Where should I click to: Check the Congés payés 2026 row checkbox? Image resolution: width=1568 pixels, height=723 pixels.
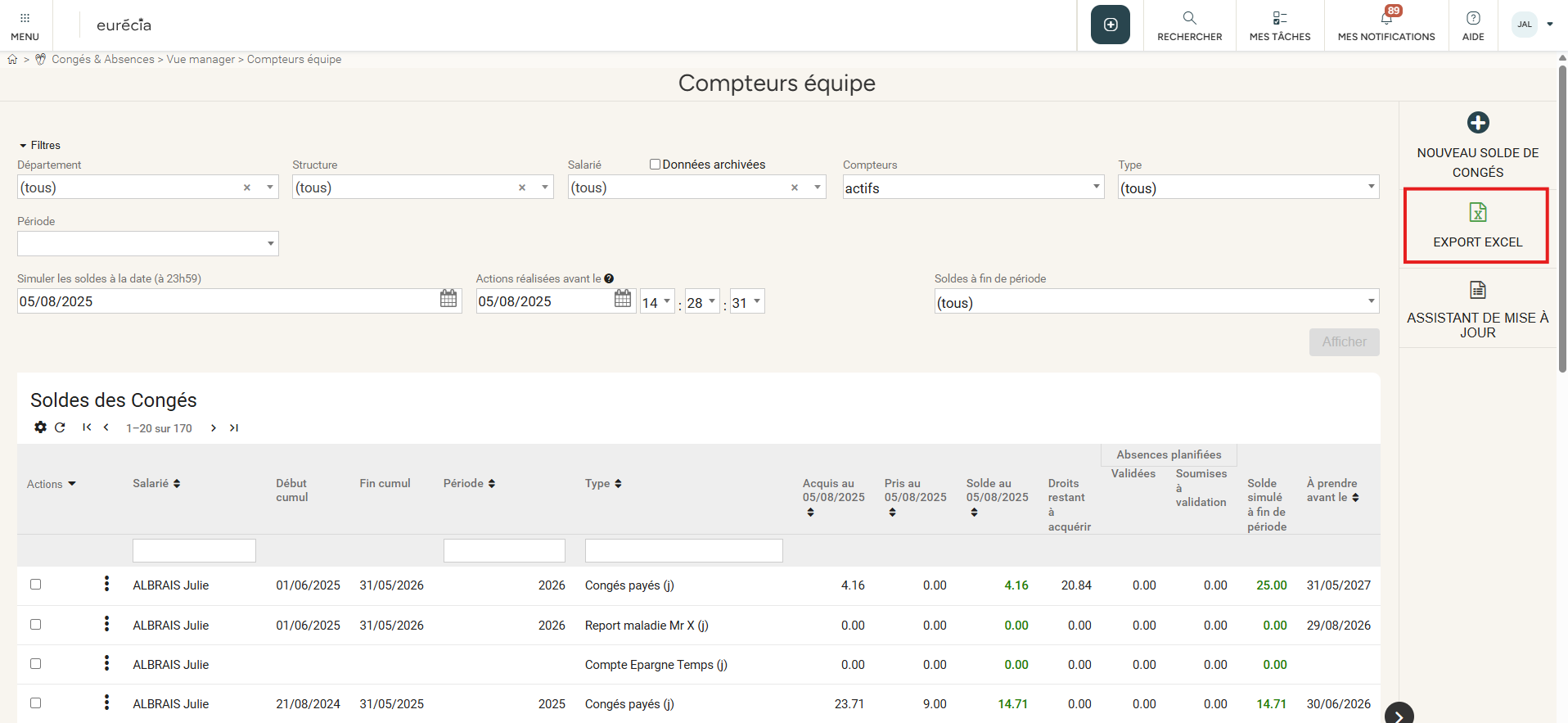click(x=35, y=585)
